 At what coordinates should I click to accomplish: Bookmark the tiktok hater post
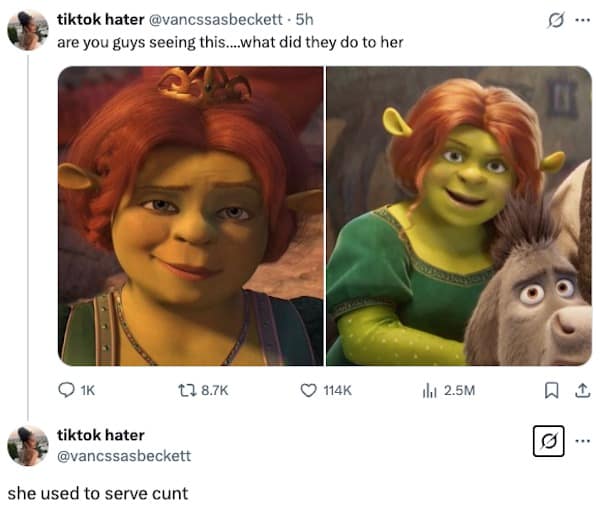point(550,390)
